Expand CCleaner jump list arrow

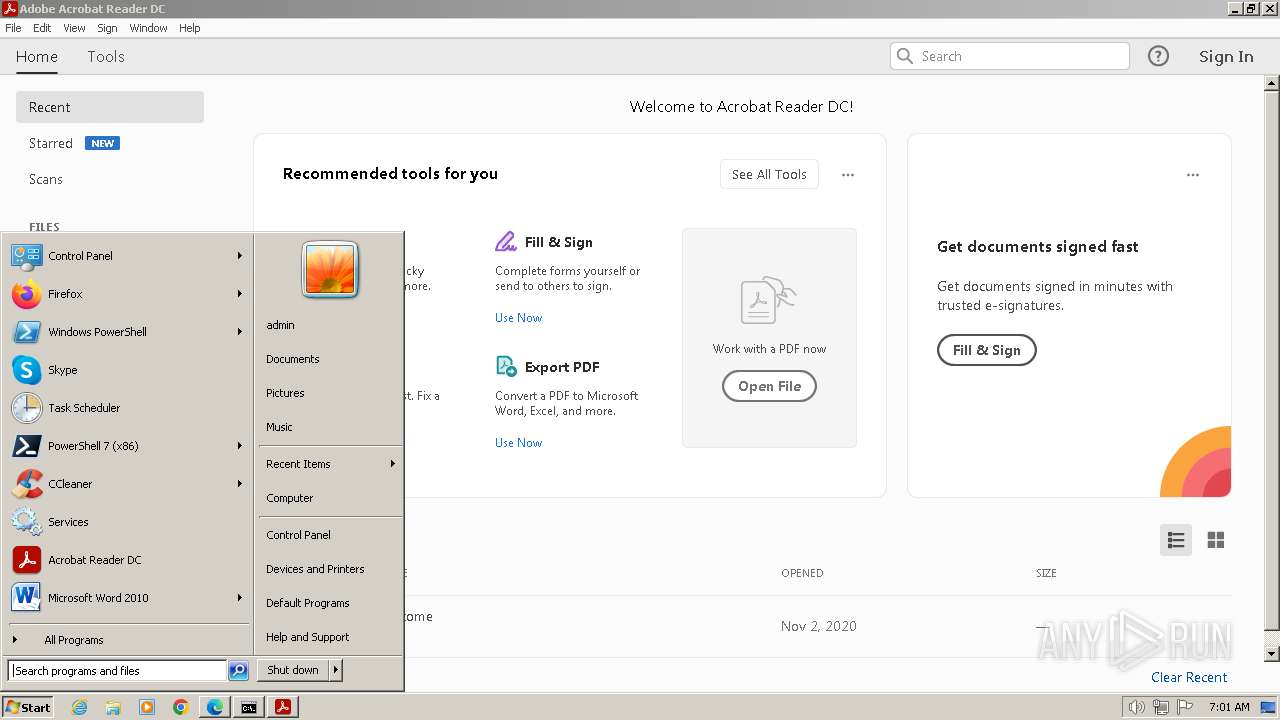240,484
